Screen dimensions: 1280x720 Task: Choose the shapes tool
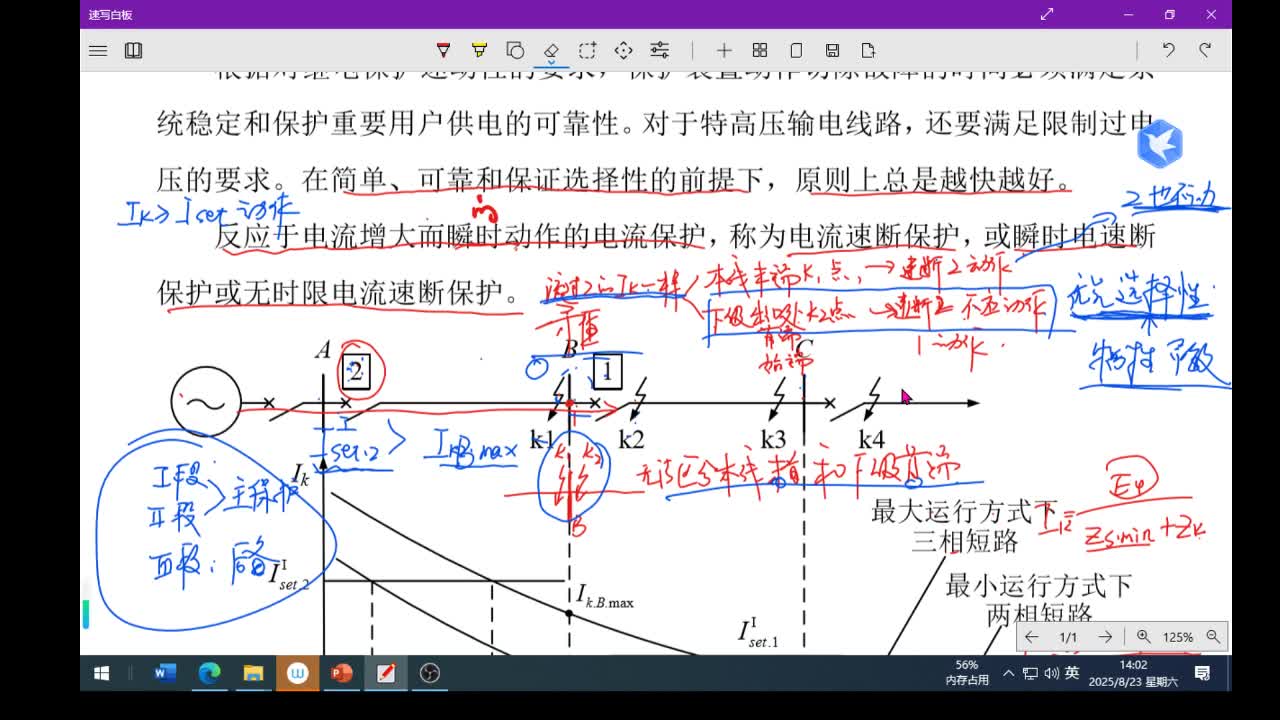click(515, 50)
